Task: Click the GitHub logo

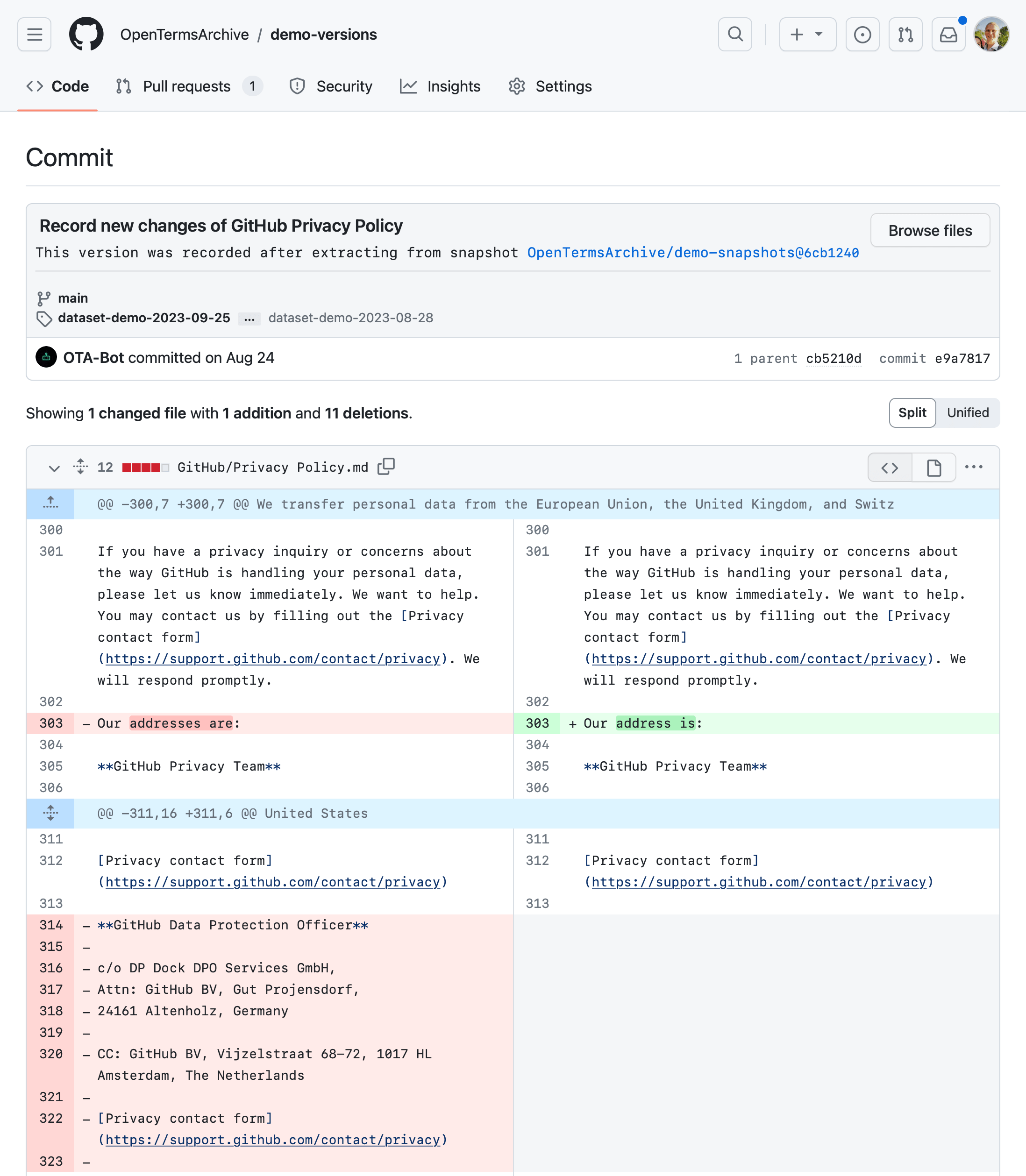Action: click(86, 34)
